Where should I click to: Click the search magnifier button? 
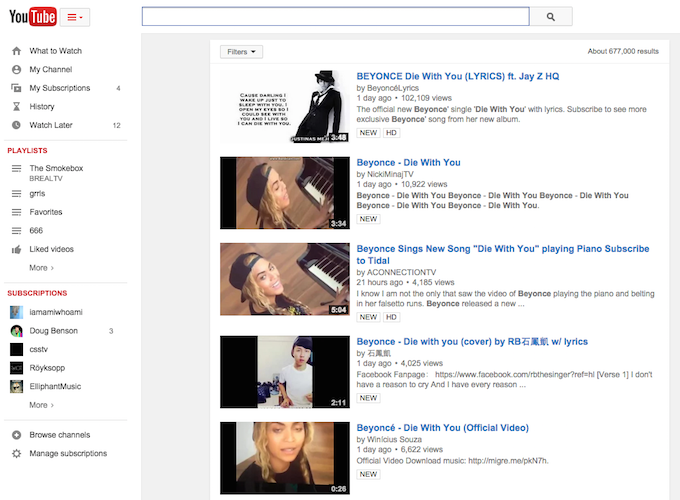point(550,17)
